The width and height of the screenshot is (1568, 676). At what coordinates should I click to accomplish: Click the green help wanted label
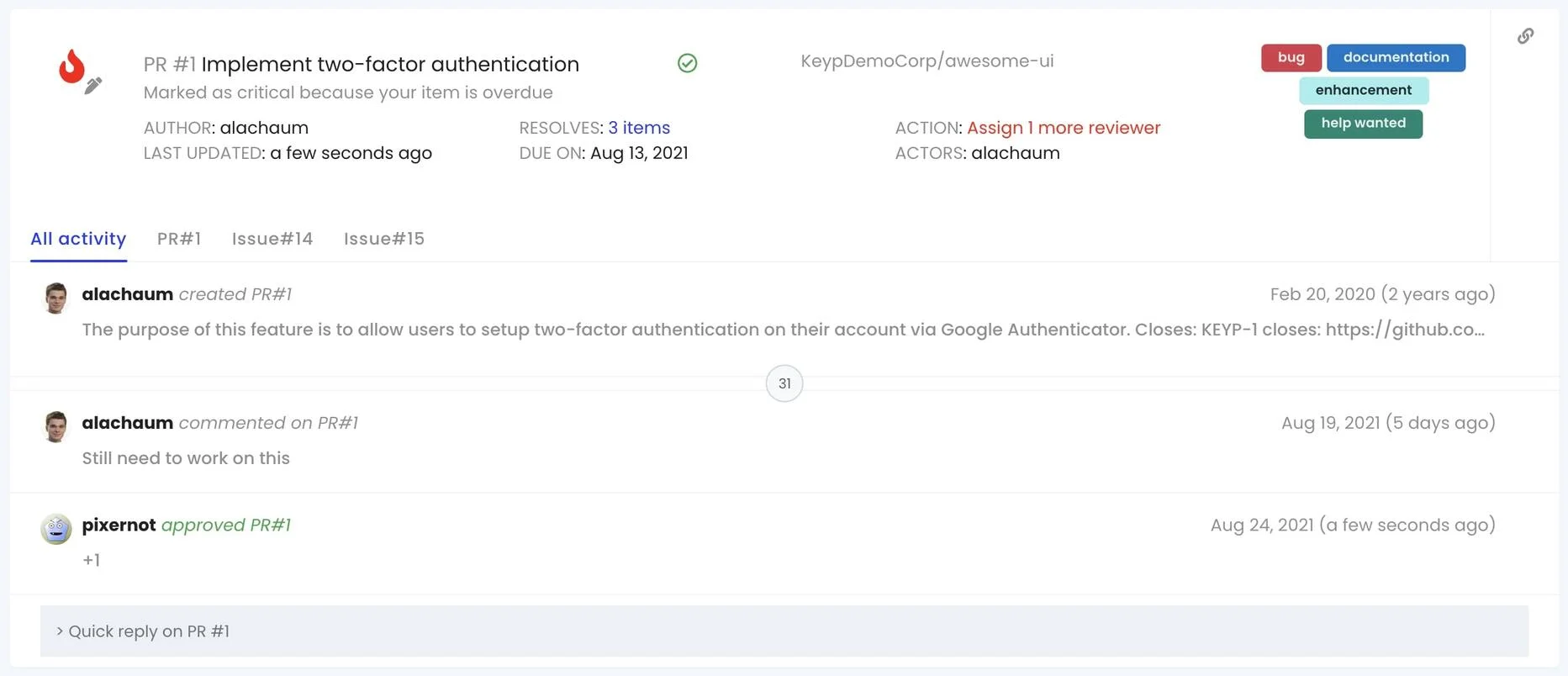[x=1363, y=124]
